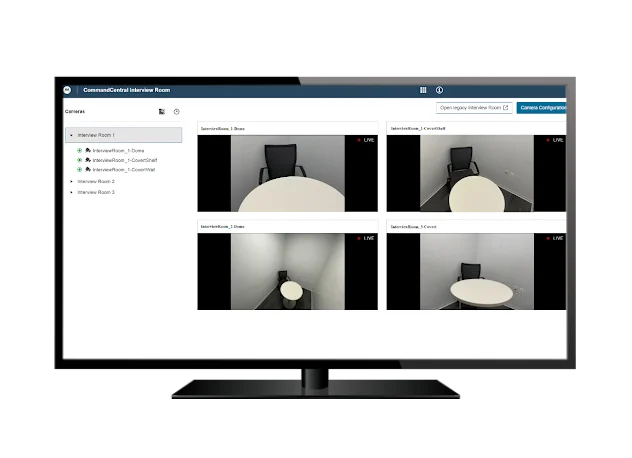
Task: Click camera icon next to InterviewRoom_1-Dome
Action: tap(88, 150)
